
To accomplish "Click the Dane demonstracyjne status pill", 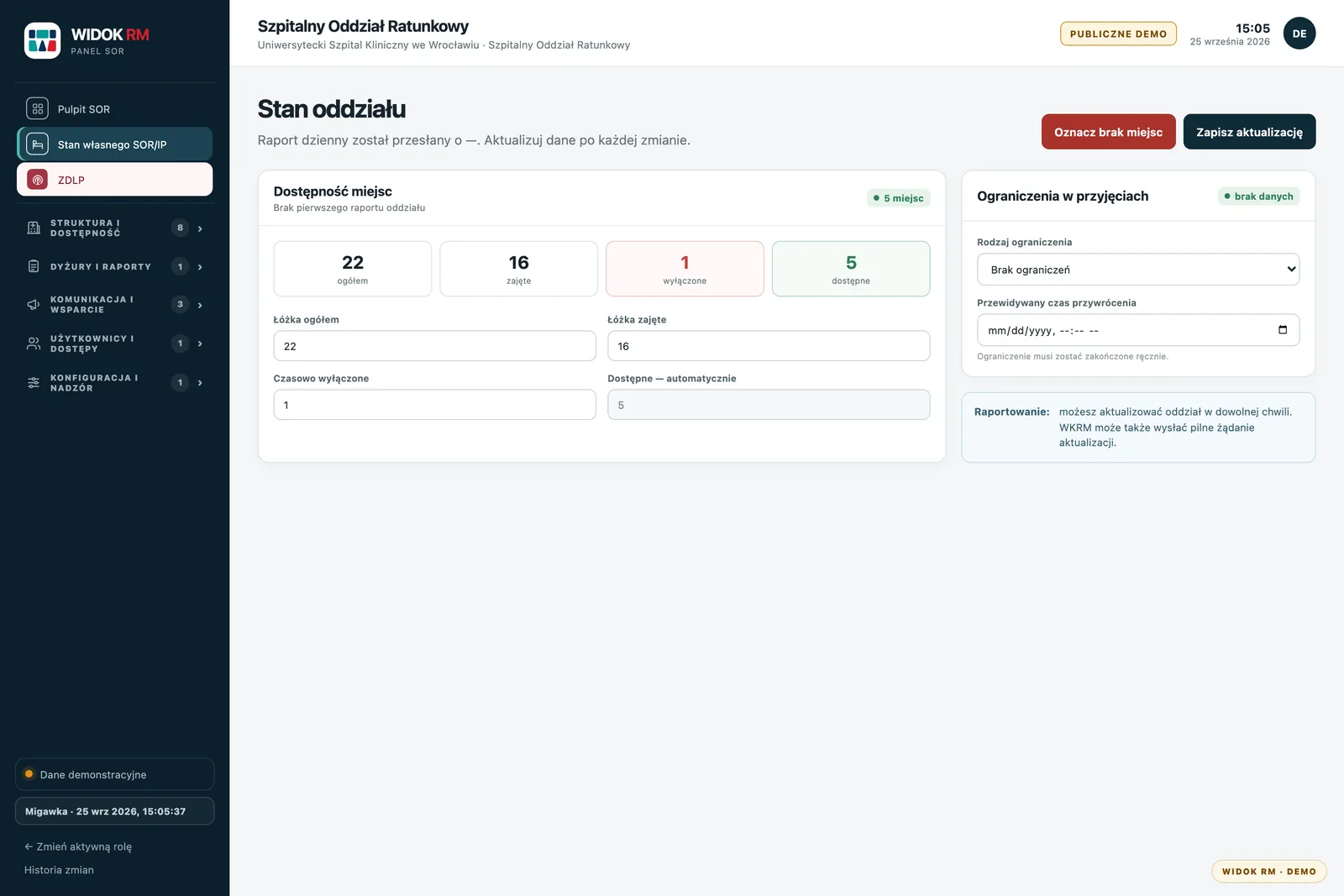I will [114, 774].
